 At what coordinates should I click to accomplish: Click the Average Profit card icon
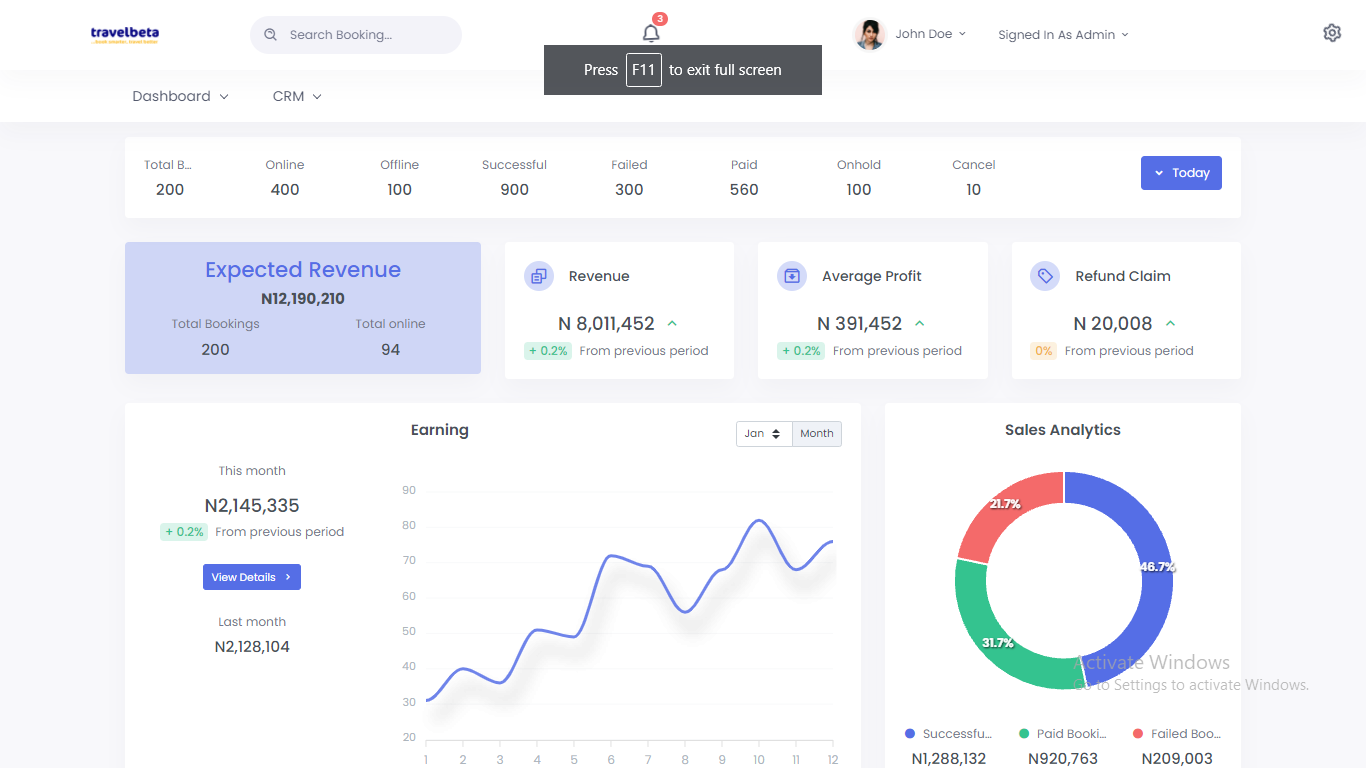792,276
